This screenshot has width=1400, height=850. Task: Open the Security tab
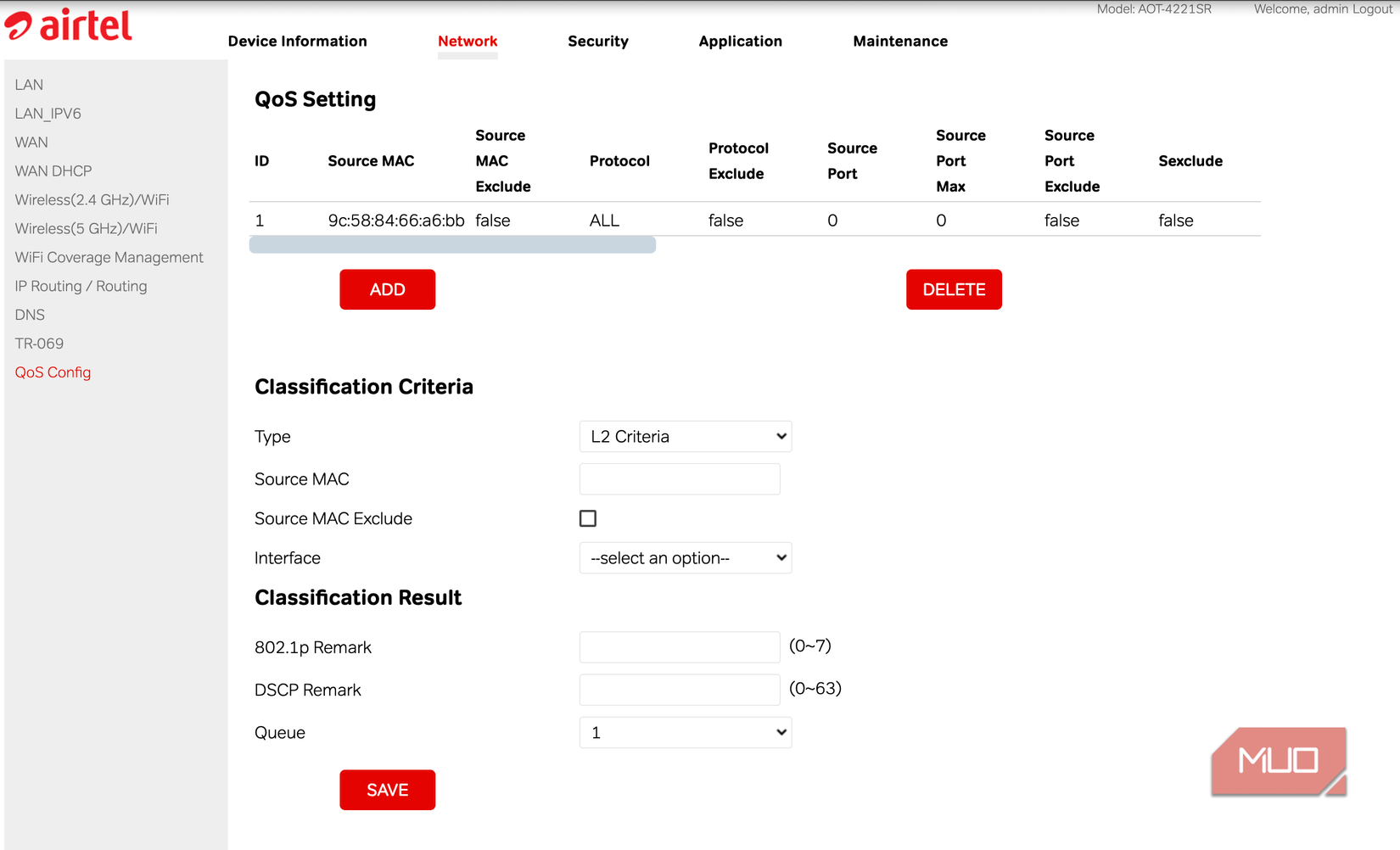click(x=598, y=41)
